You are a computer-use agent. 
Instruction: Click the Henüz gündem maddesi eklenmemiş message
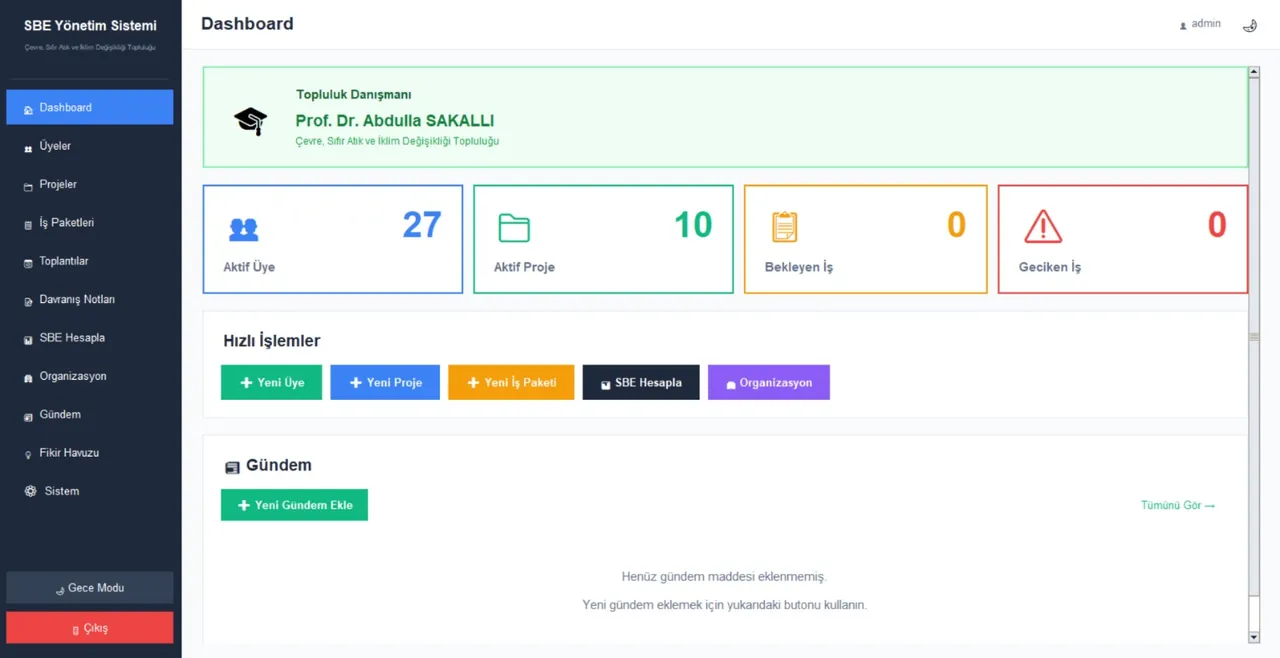tap(724, 577)
